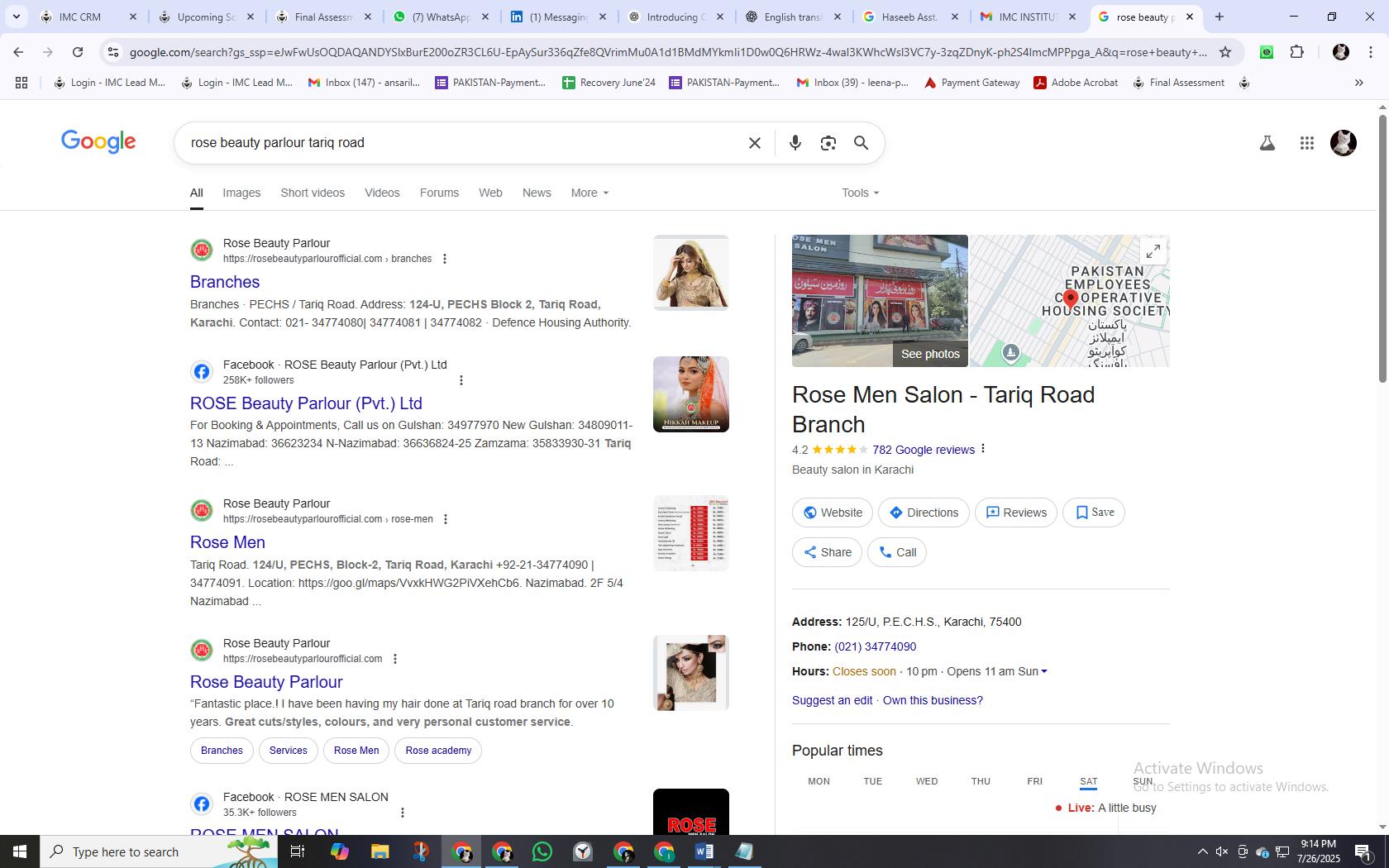Click See photos on salon image

click(x=930, y=354)
